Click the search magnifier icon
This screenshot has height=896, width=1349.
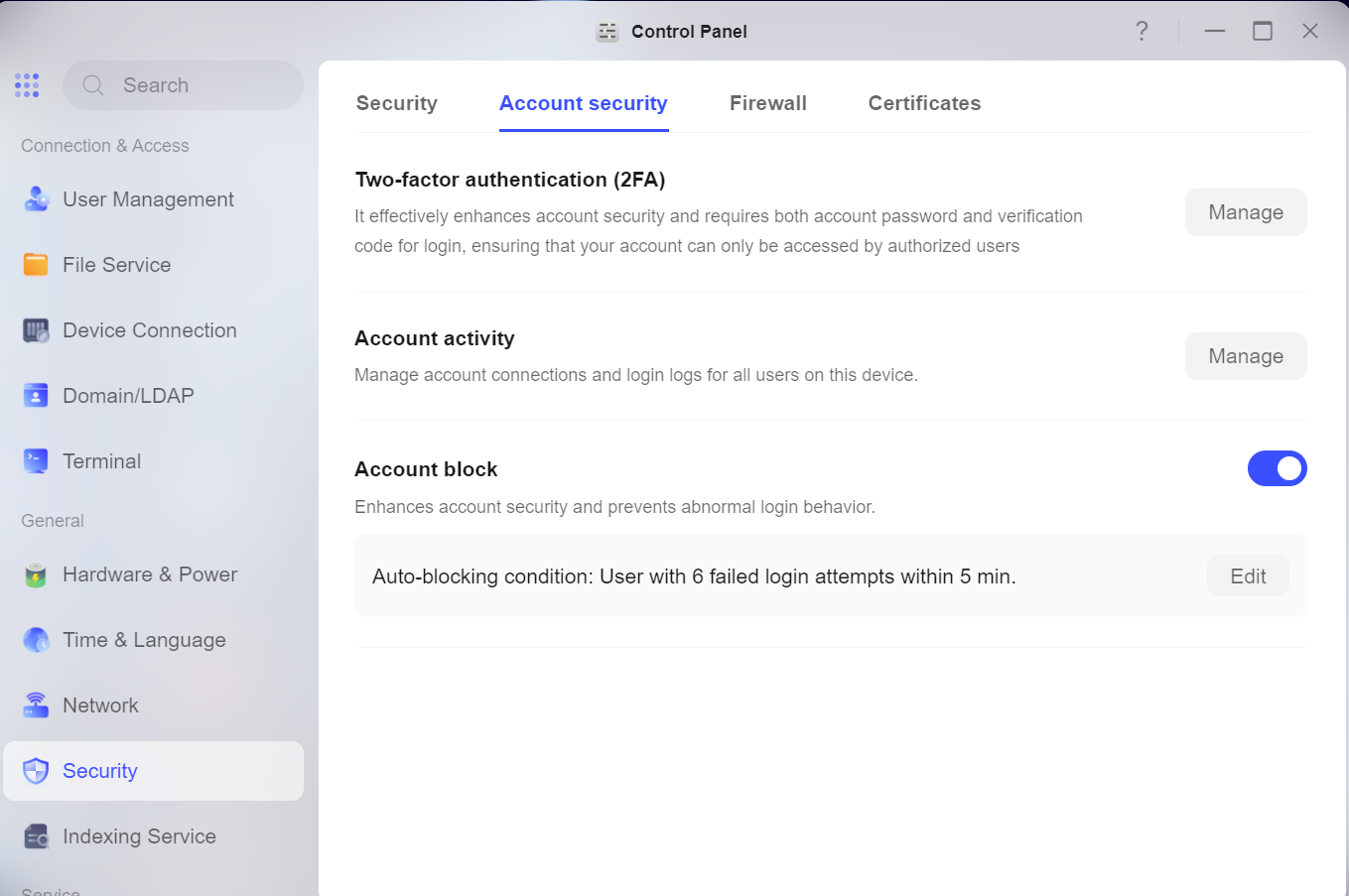[x=93, y=85]
